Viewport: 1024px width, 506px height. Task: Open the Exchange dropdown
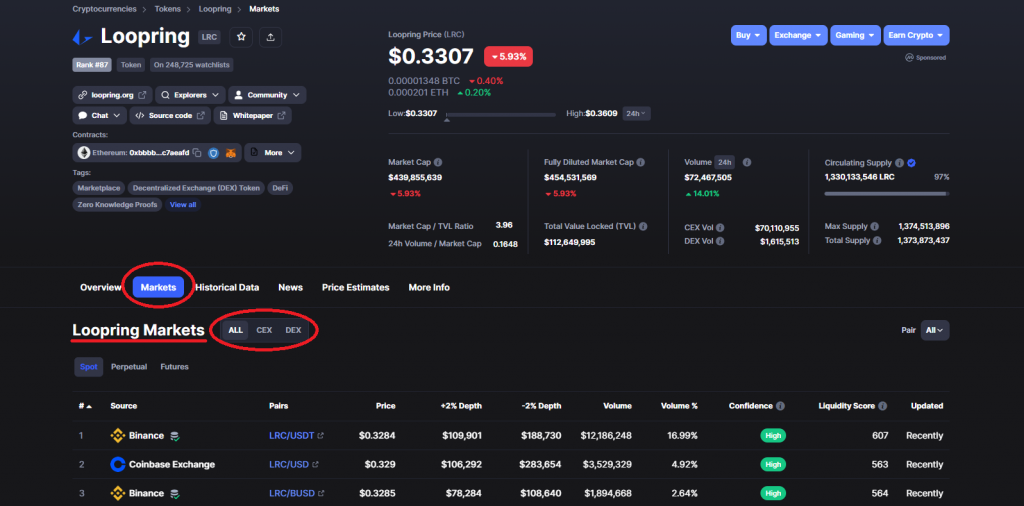(x=798, y=35)
